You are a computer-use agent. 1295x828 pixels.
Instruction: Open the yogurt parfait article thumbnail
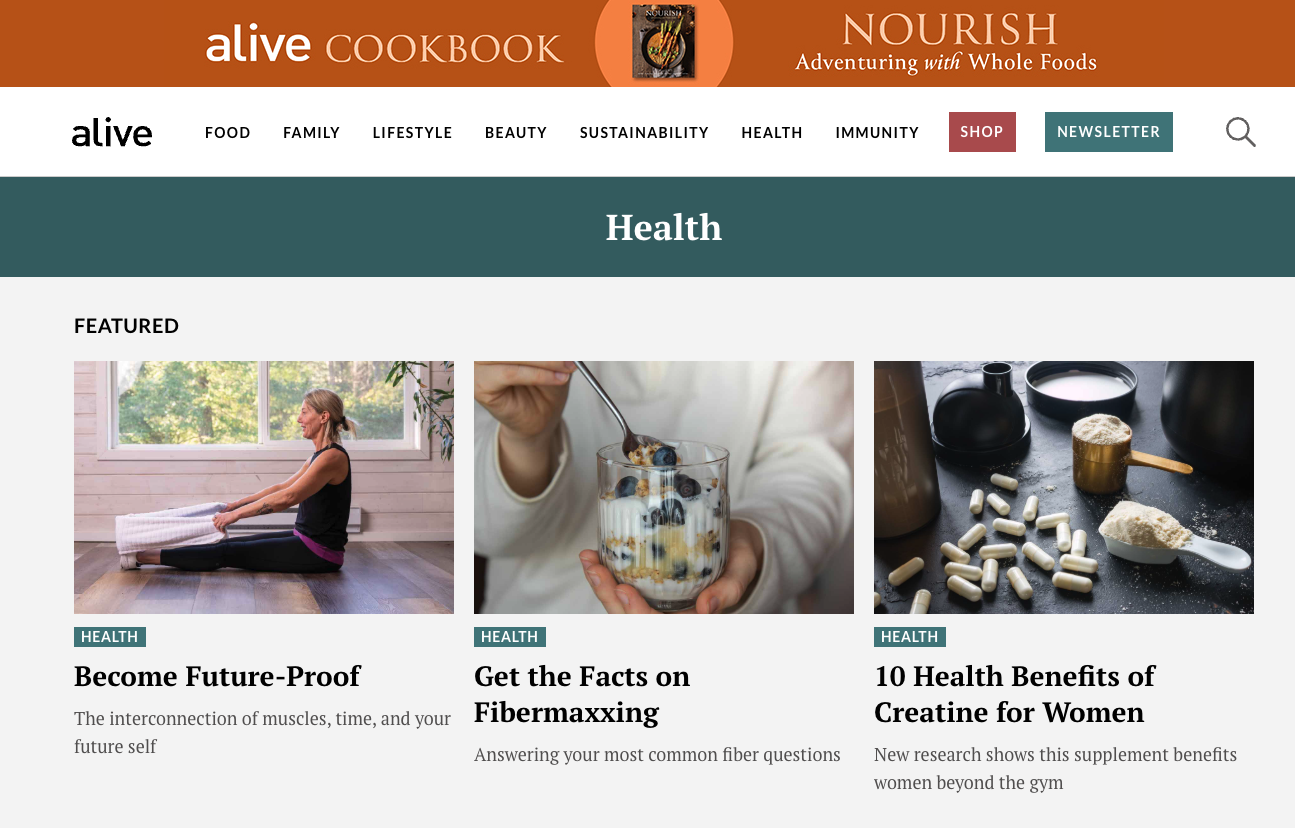[x=664, y=487]
